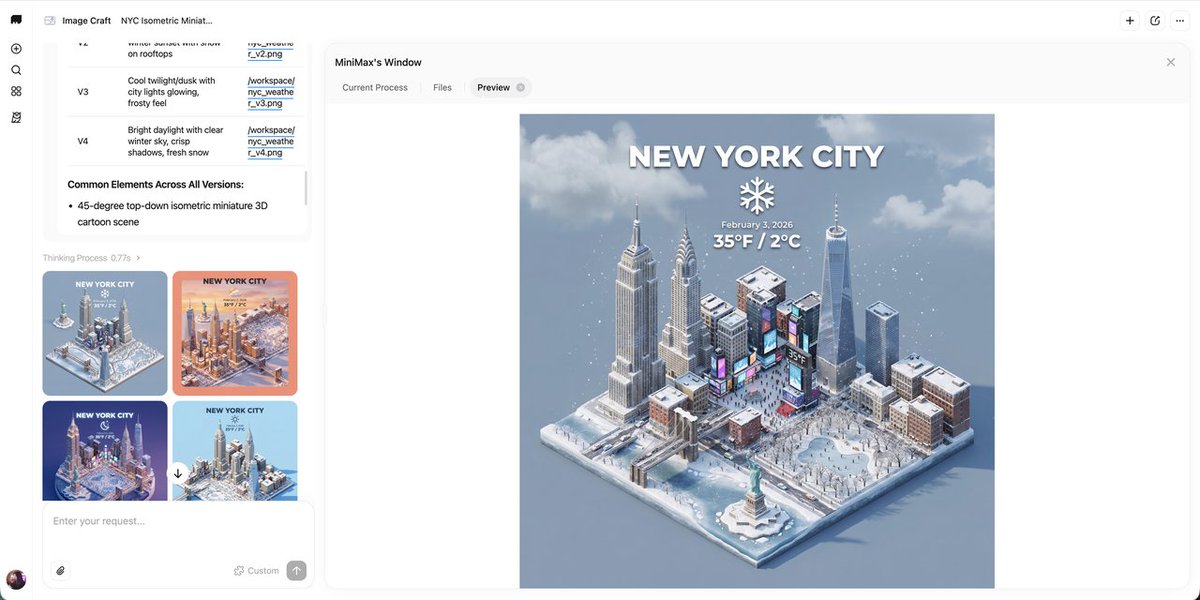Open the grey snowy NYC thumbnail
This screenshot has height=600, width=1200.
coord(105,333)
